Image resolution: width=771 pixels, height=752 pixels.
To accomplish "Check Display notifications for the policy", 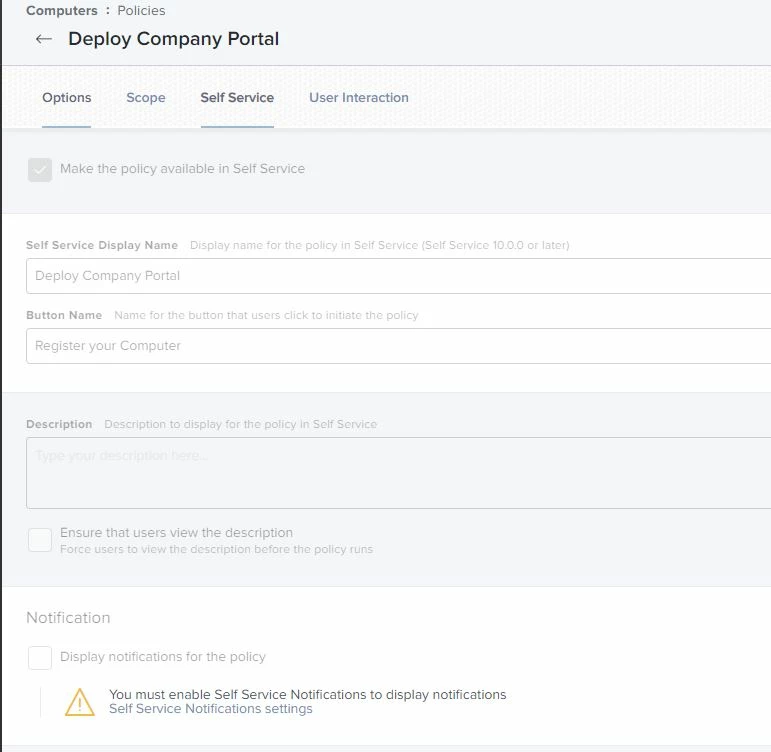I will click(40, 658).
